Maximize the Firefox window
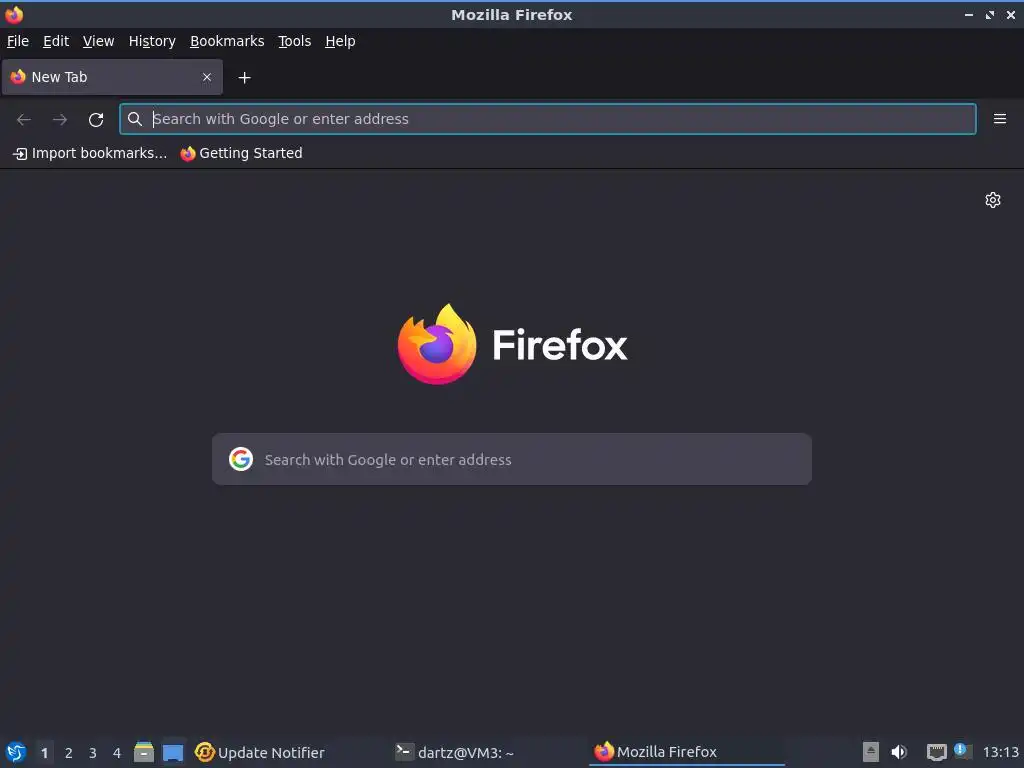Image resolution: width=1024 pixels, height=768 pixels. [x=990, y=14]
